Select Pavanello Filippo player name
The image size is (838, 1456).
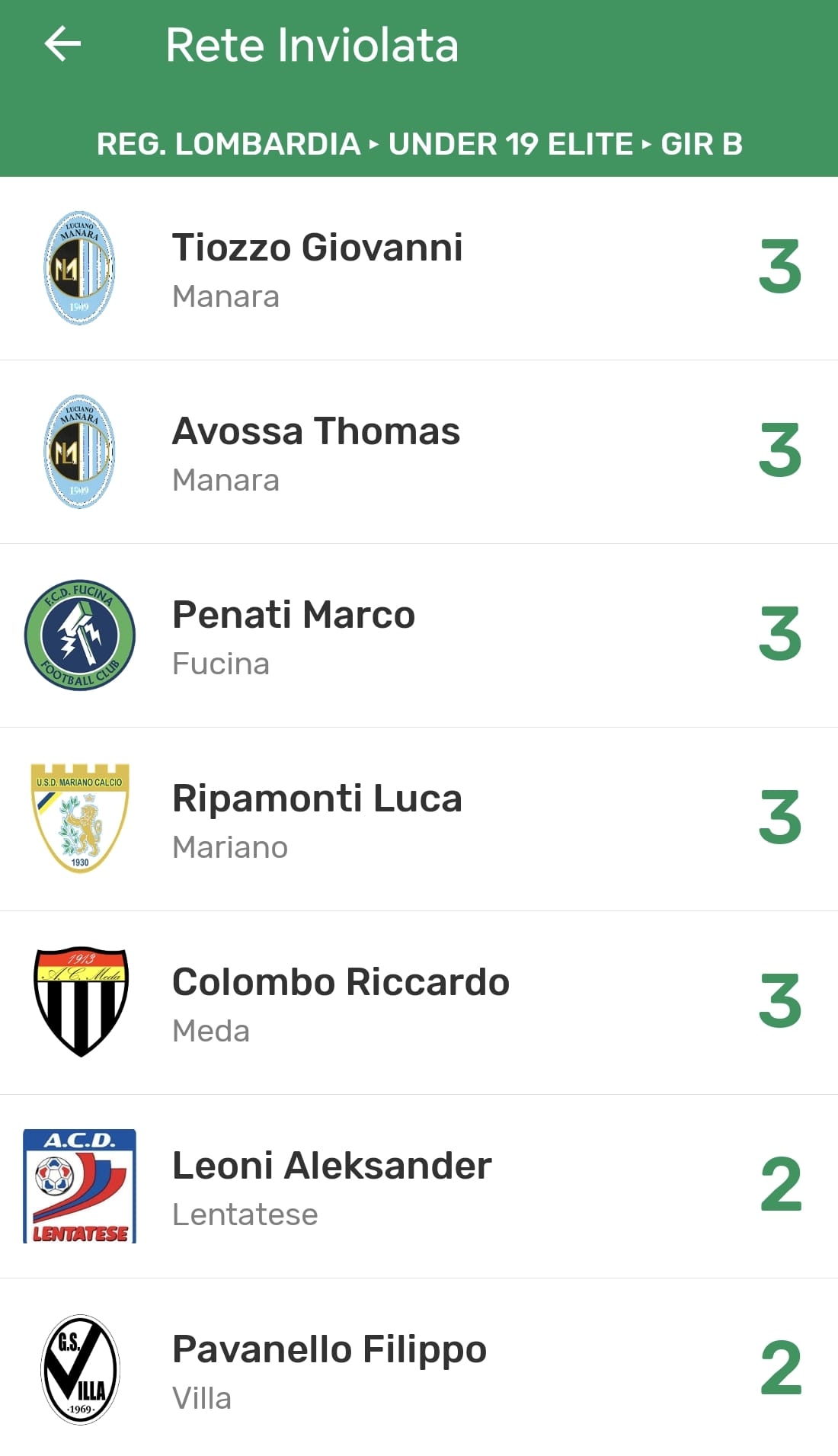click(329, 1349)
